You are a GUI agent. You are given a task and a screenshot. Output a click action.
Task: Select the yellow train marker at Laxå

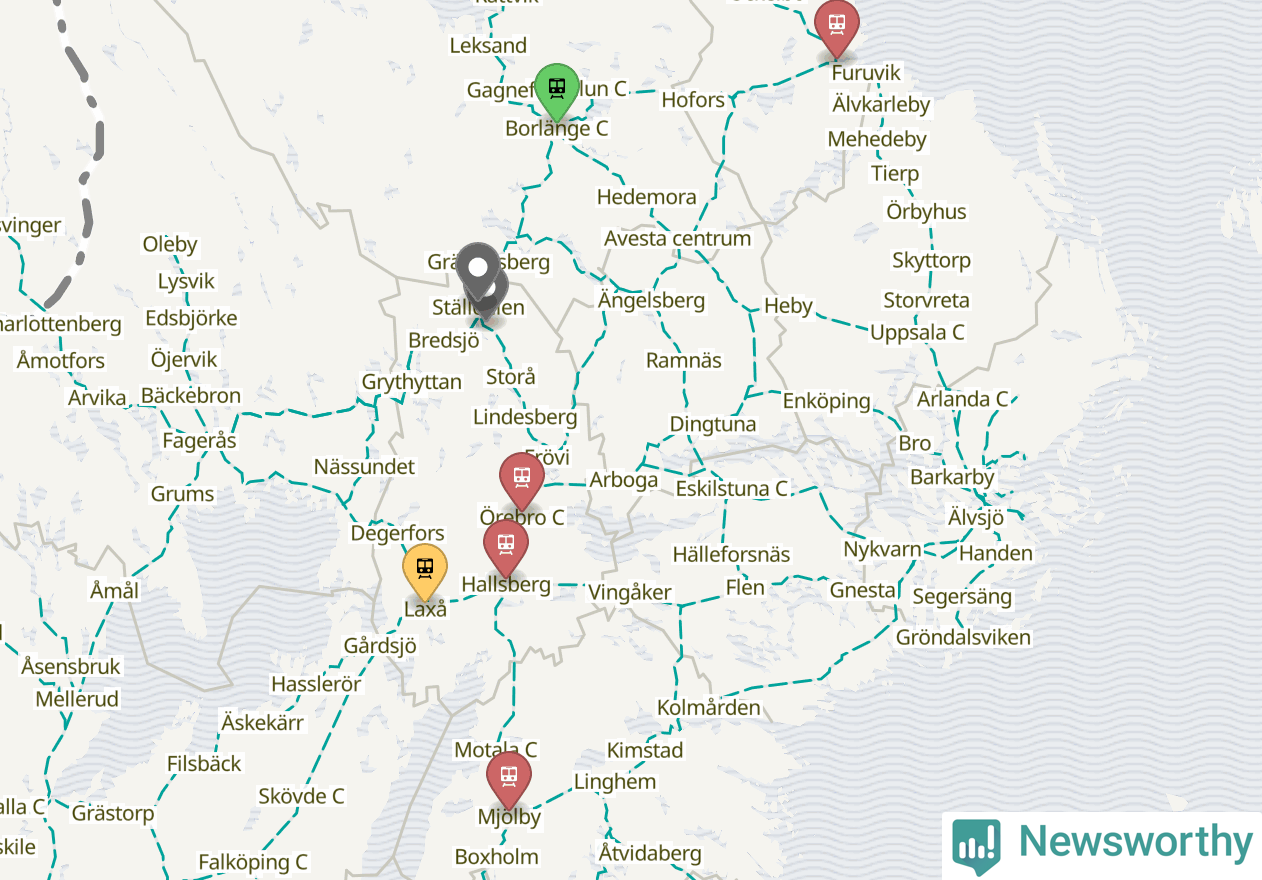click(x=425, y=572)
